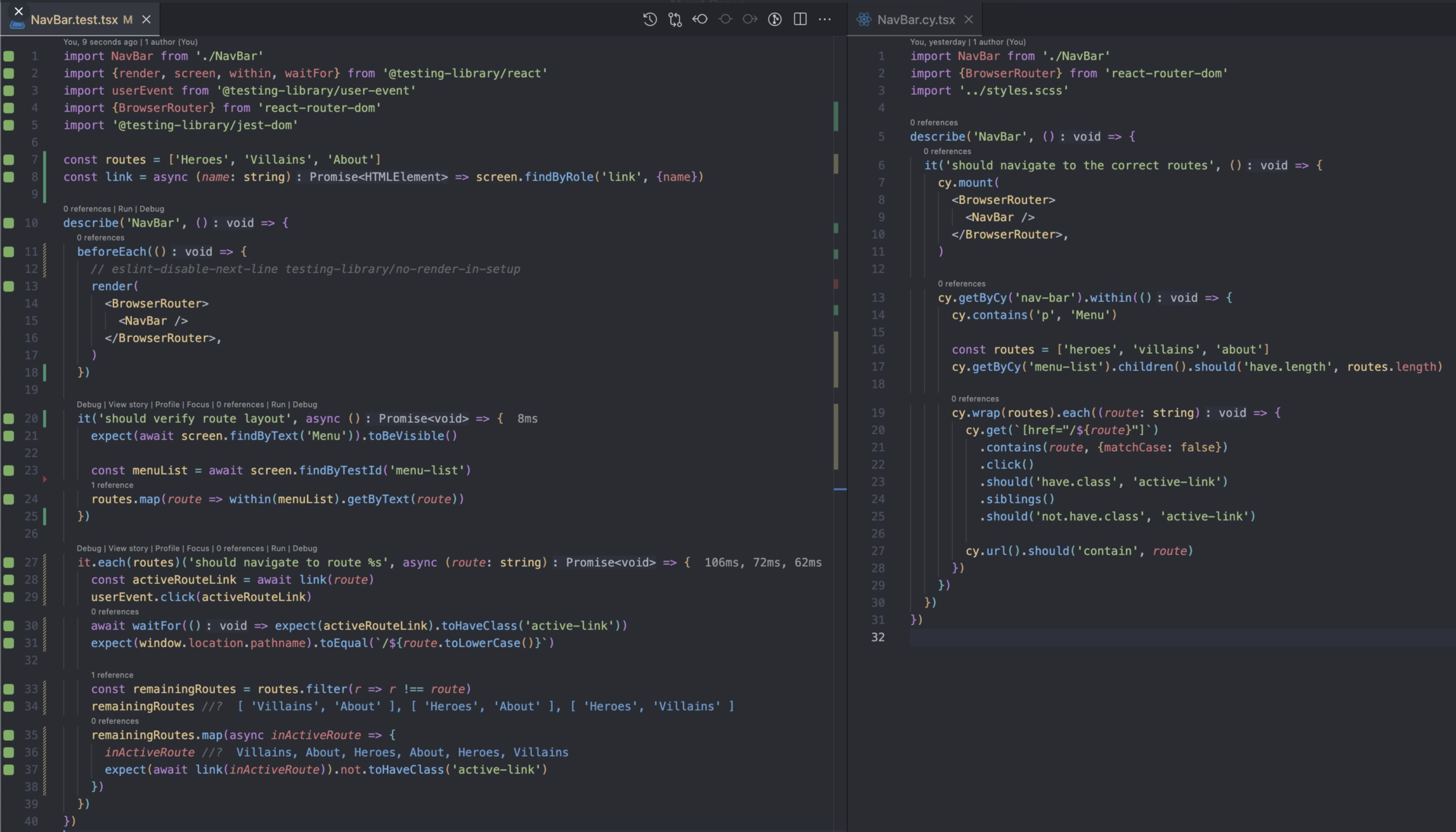Click View story lens above route layout test

[128, 404]
